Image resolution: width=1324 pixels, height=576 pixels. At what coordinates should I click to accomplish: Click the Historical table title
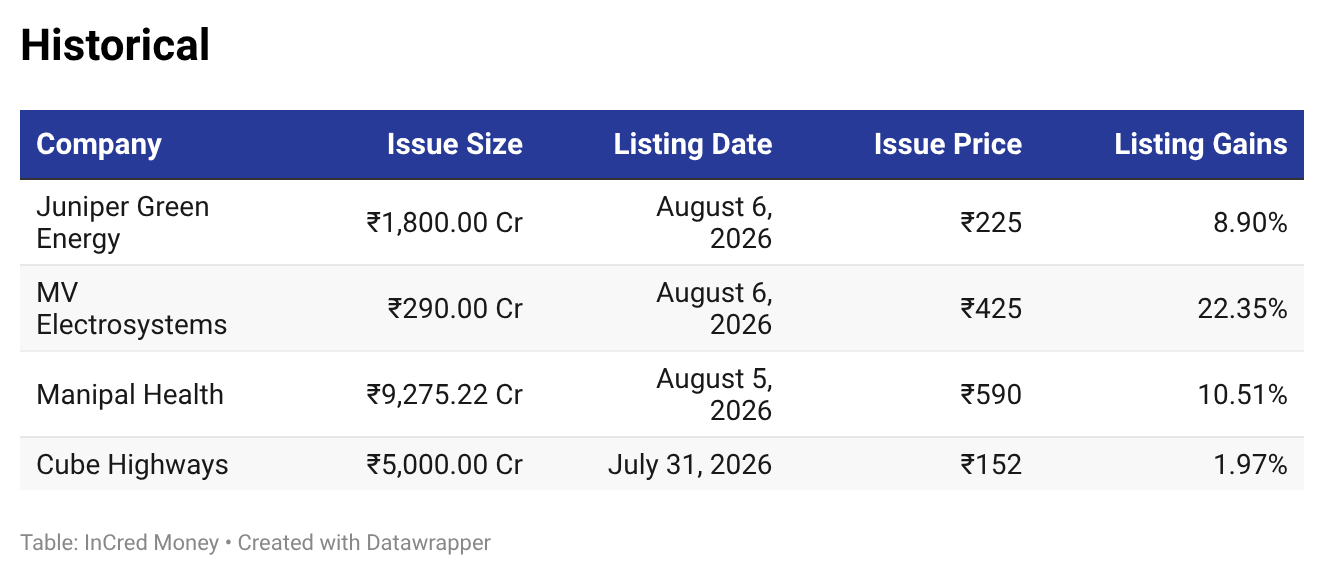click(x=115, y=45)
